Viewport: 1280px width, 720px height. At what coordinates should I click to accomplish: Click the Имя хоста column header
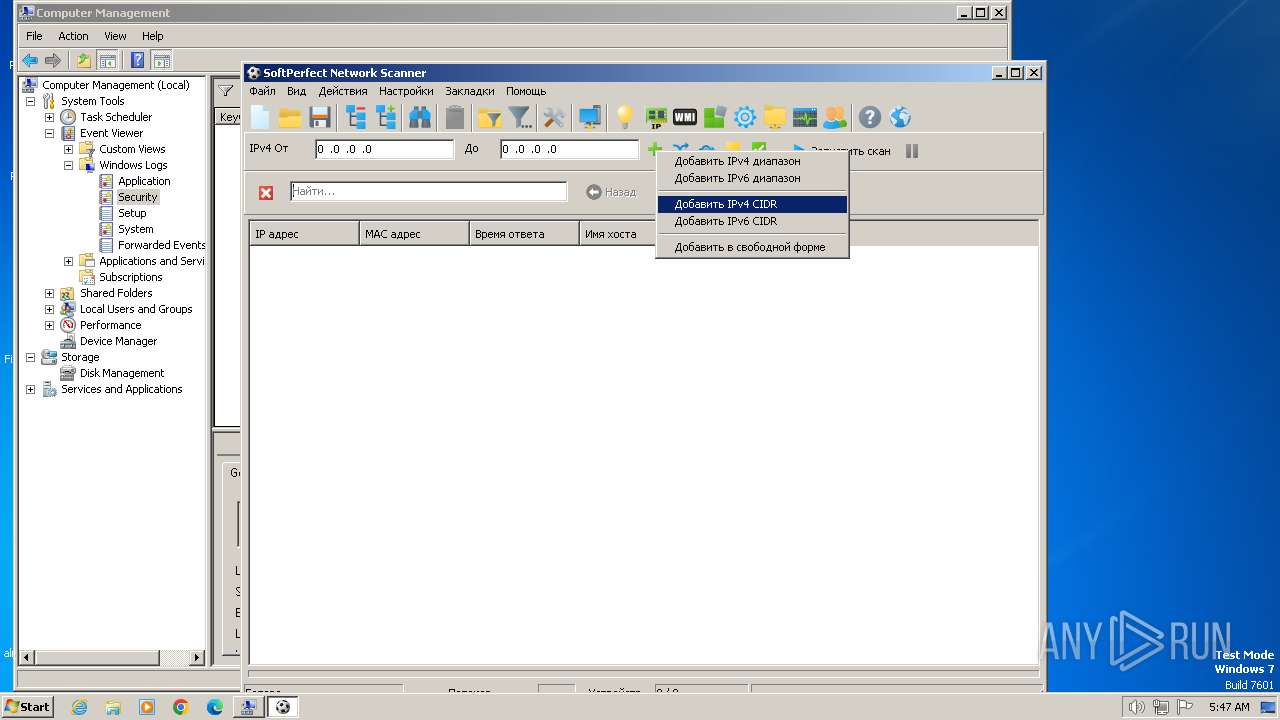(x=617, y=234)
